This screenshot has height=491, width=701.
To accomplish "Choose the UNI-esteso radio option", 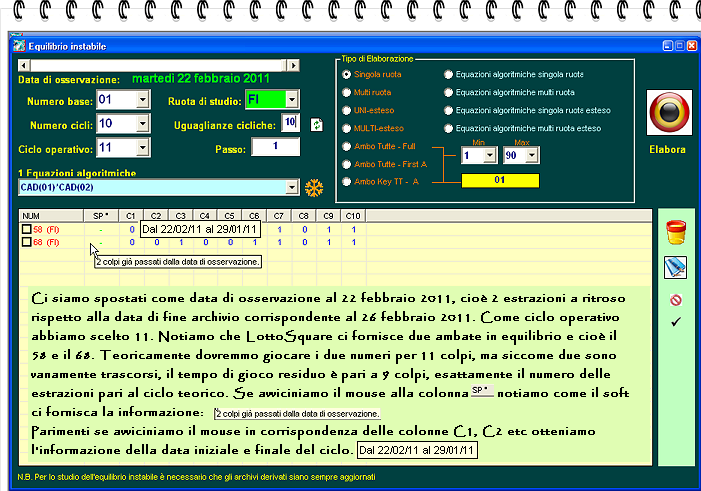I will (346, 110).
